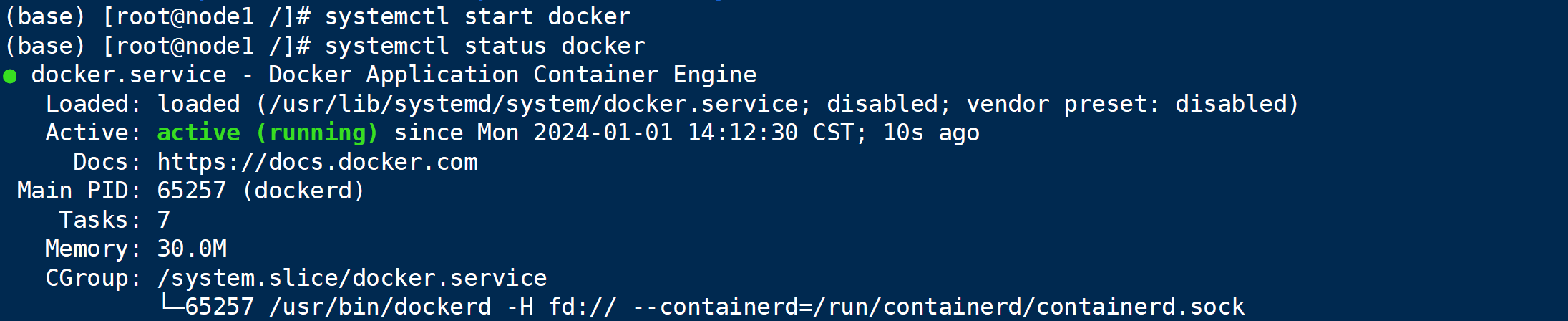Click the /usr/bin/dockerd process path
This screenshot has height=321, width=1568.
point(380,307)
